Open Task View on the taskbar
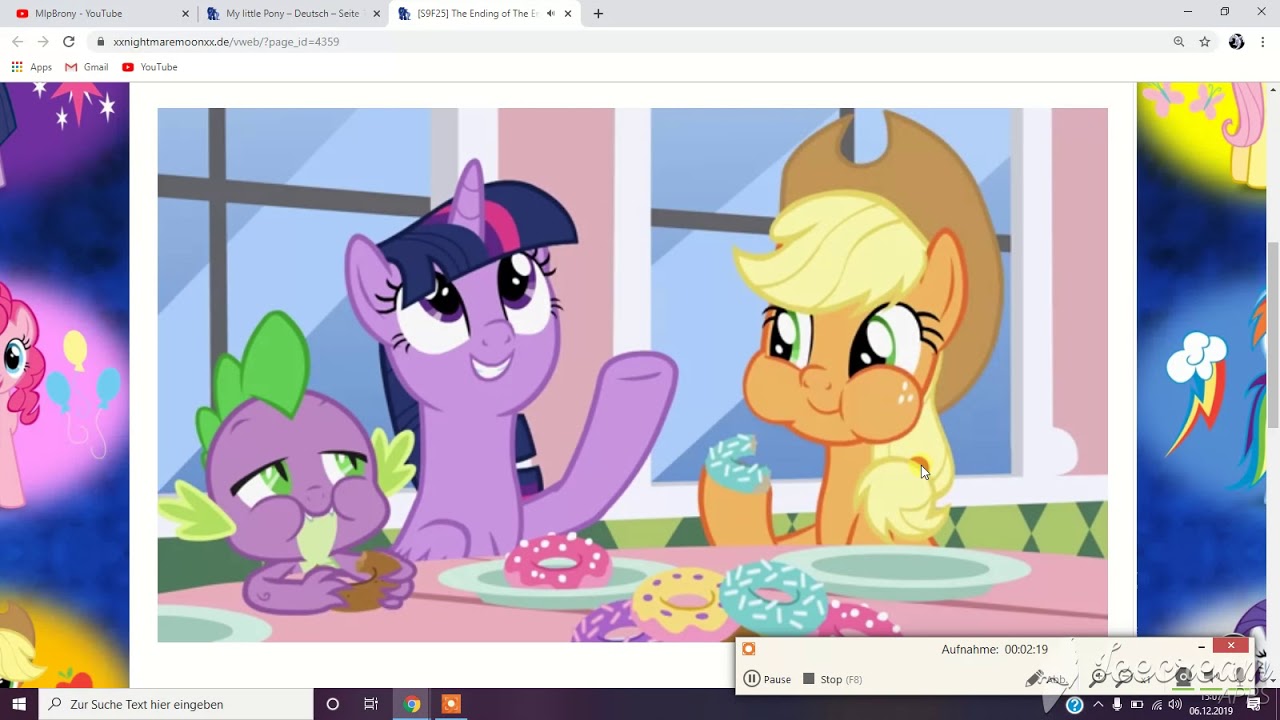Screen dimensions: 1280x720 [x=371, y=704]
